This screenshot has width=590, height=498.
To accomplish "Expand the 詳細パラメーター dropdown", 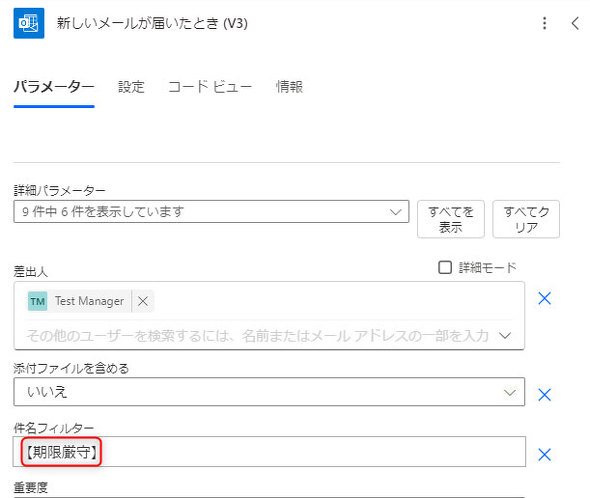I will point(211,212).
